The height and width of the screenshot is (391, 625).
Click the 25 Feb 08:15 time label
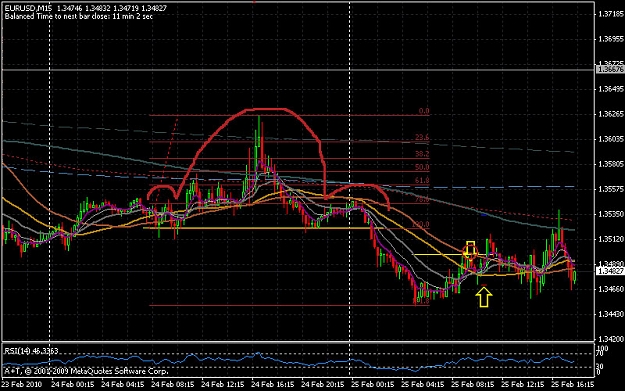473,384
